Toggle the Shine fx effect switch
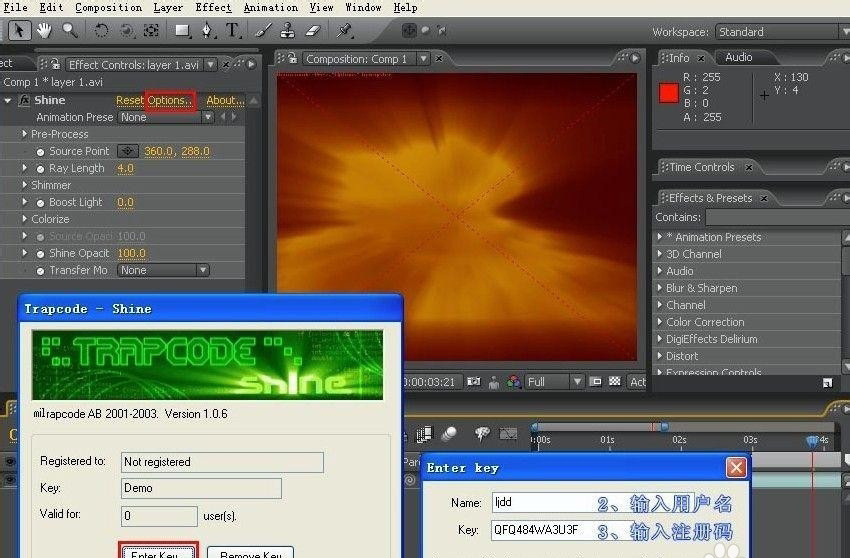 point(24,100)
